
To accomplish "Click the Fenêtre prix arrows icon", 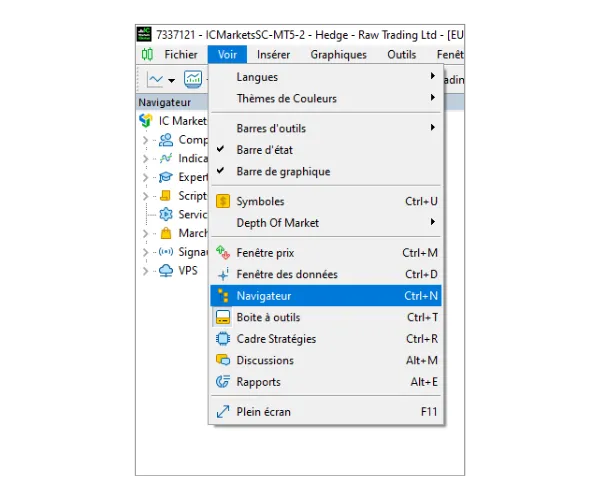I will pos(223,252).
